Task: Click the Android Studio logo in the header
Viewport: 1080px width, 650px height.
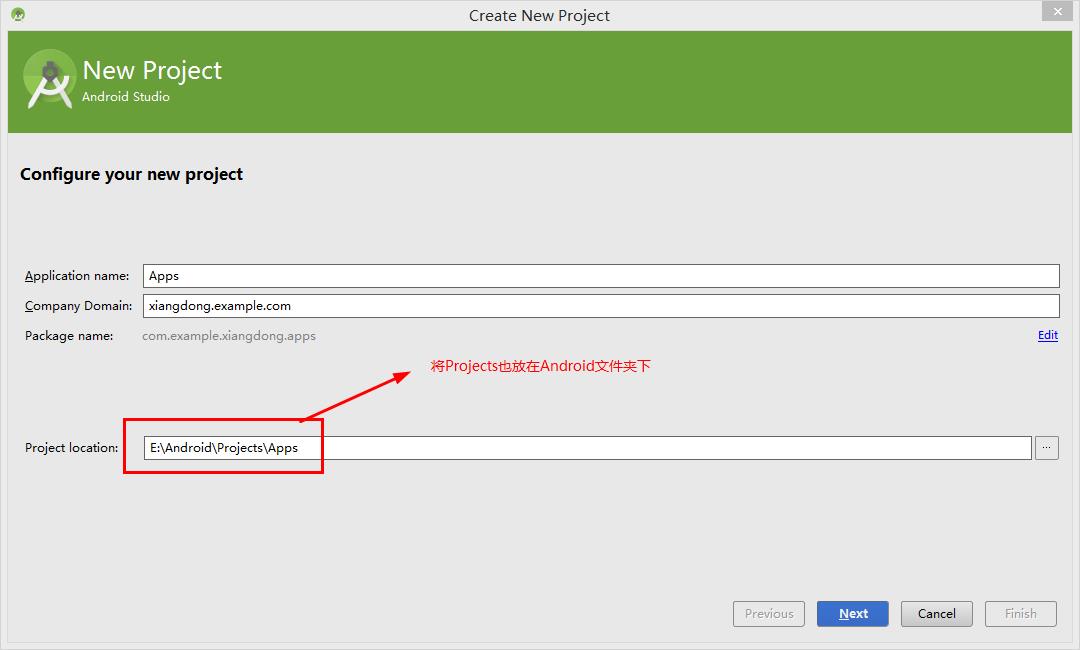Action: [49, 80]
